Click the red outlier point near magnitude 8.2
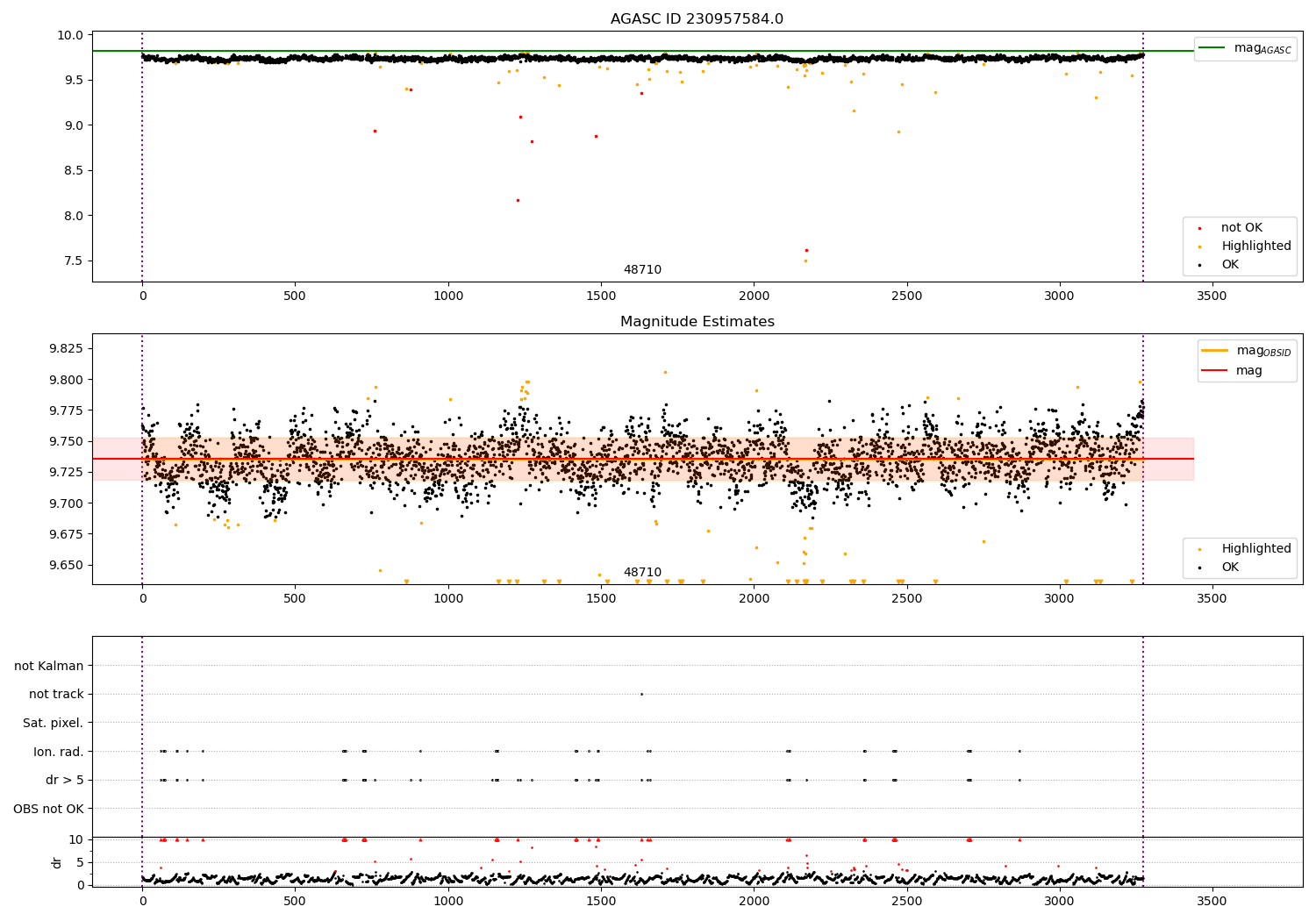This screenshot has width=1316, height=921. (518, 200)
